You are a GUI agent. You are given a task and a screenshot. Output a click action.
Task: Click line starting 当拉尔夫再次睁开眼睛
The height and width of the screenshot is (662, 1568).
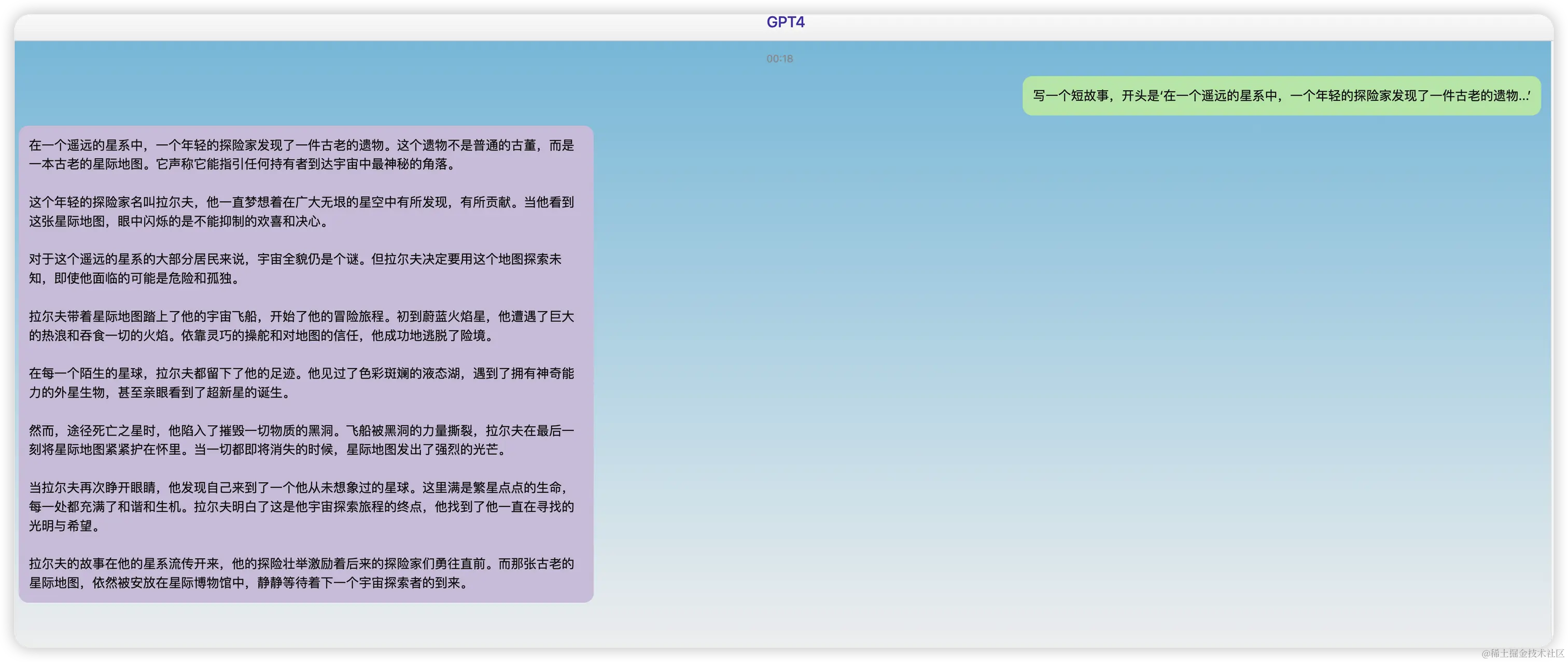301,487
